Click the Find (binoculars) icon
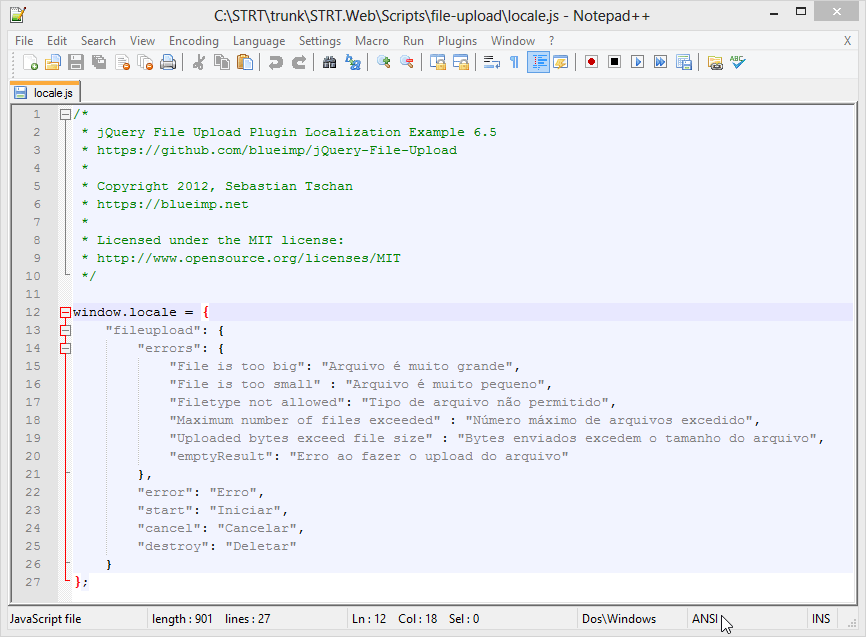 click(330, 62)
